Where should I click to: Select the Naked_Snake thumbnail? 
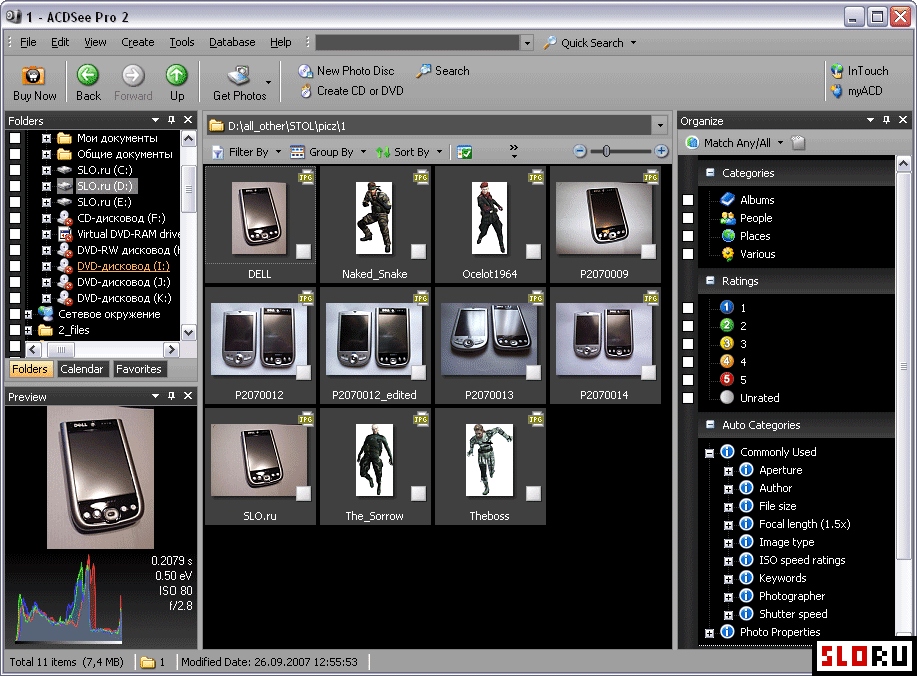coord(375,224)
